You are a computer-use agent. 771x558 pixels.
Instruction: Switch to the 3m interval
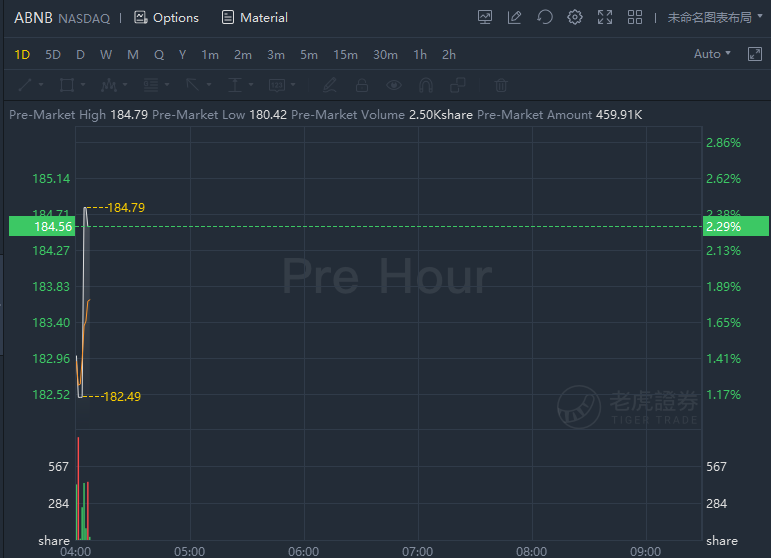(276, 55)
